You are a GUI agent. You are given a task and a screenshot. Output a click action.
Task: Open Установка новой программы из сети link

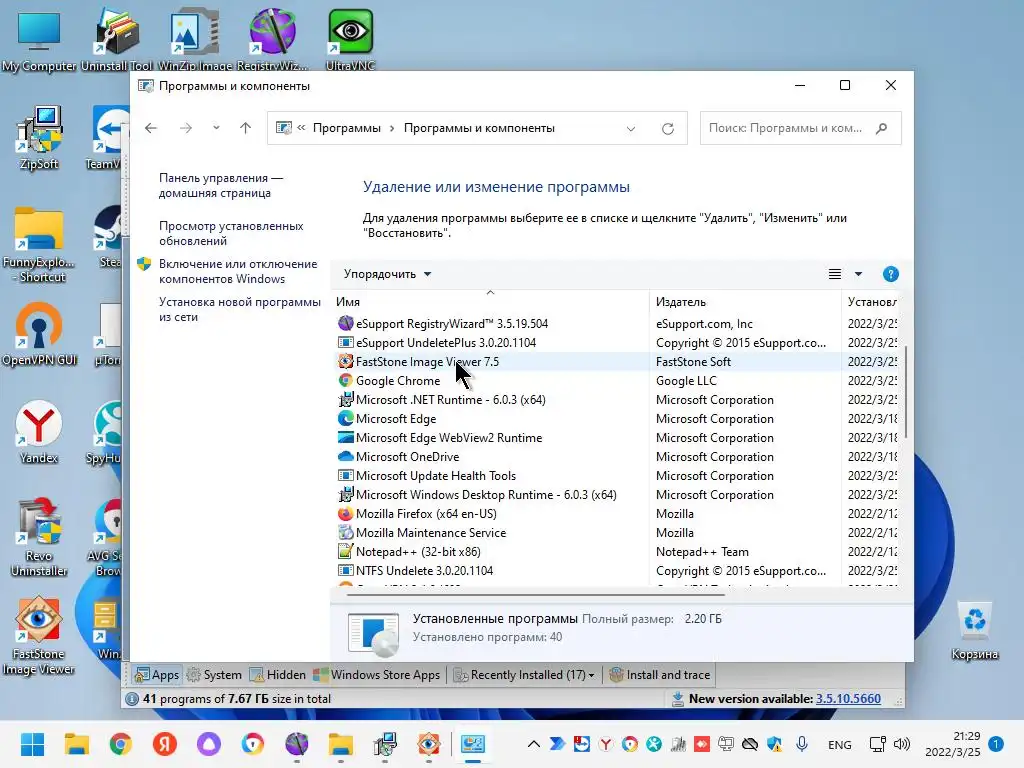click(240, 310)
